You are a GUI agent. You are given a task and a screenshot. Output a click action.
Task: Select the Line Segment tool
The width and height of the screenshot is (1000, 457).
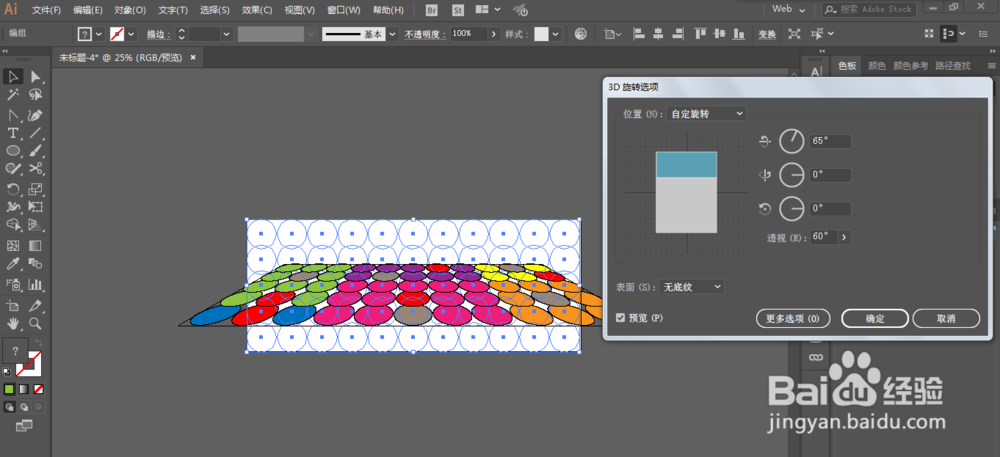coord(36,133)
